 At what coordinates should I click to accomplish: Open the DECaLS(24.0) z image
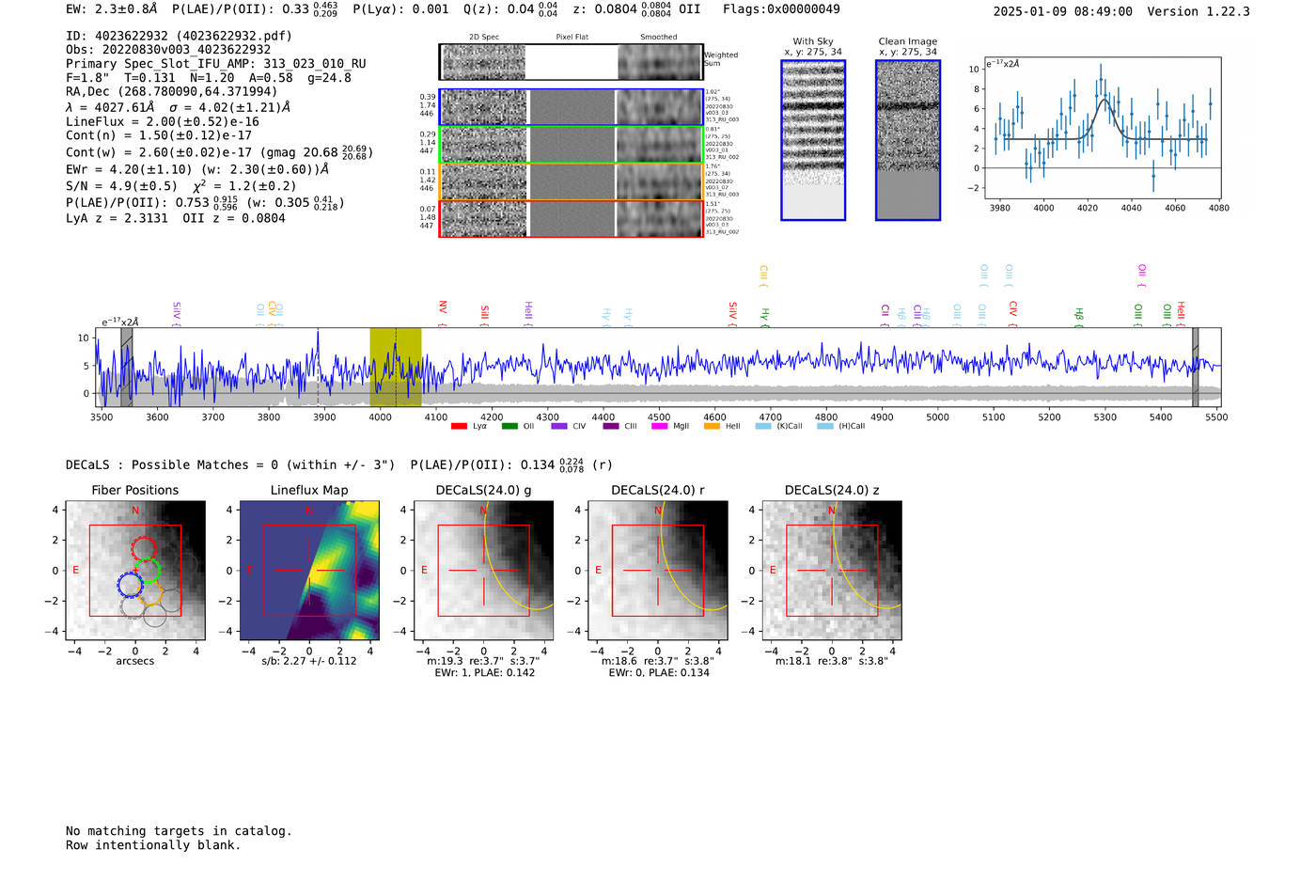832,570
